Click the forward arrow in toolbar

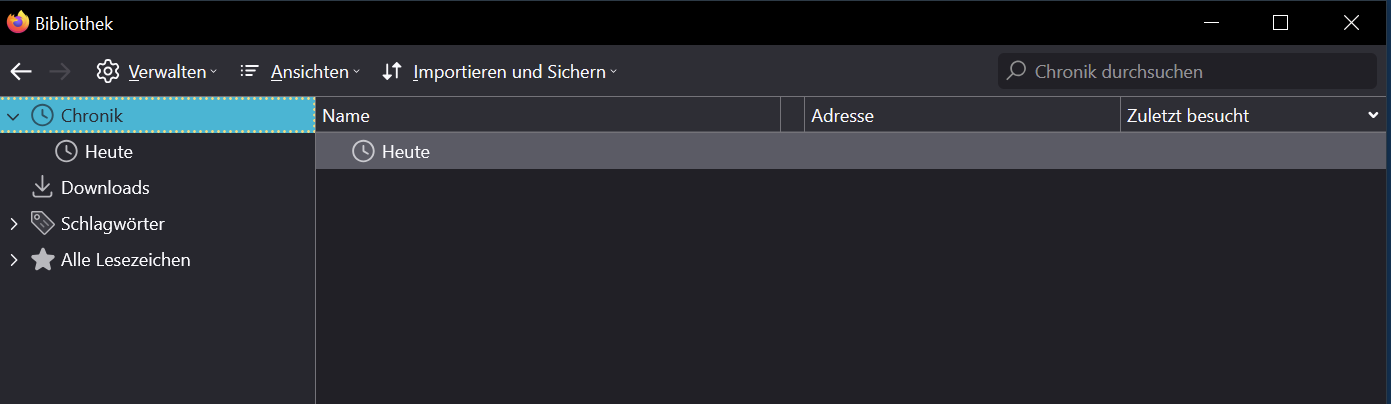click(x=60, y=72)
